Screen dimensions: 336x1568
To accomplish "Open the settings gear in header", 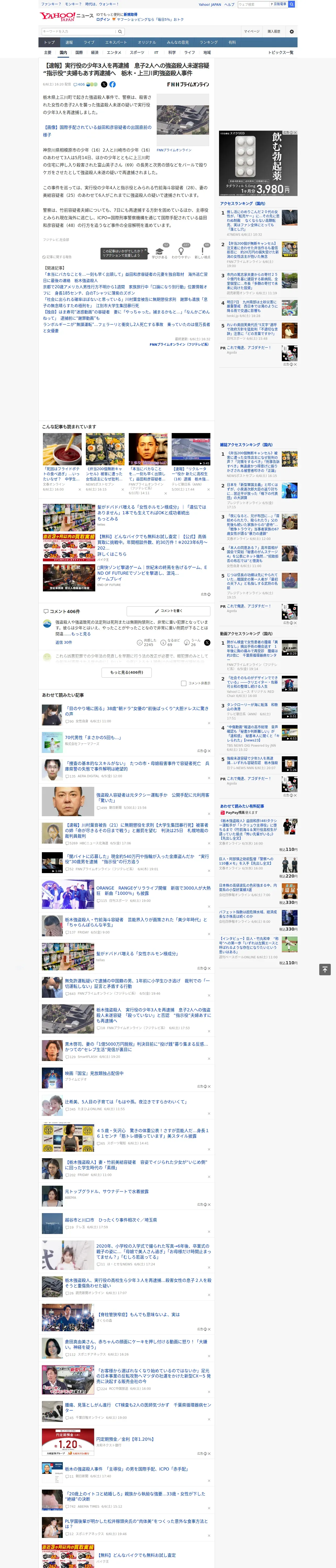I will point(292,31).
